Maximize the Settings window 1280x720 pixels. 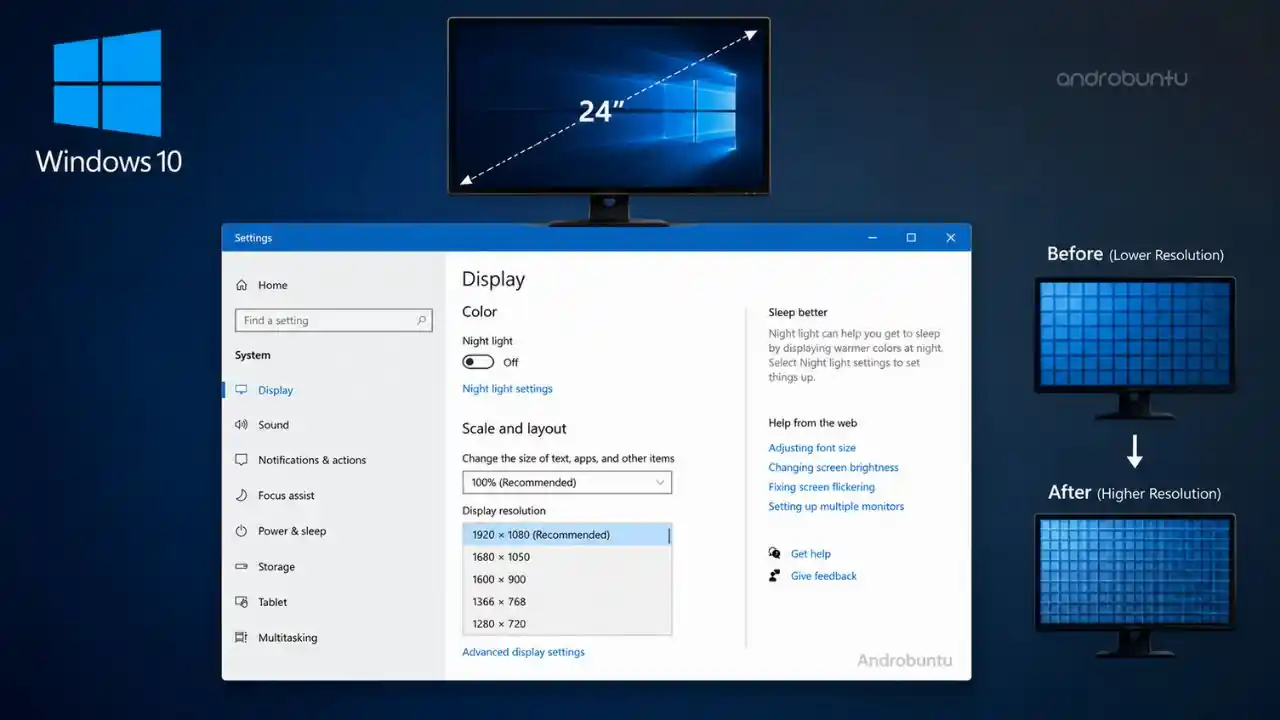[911, 238]
